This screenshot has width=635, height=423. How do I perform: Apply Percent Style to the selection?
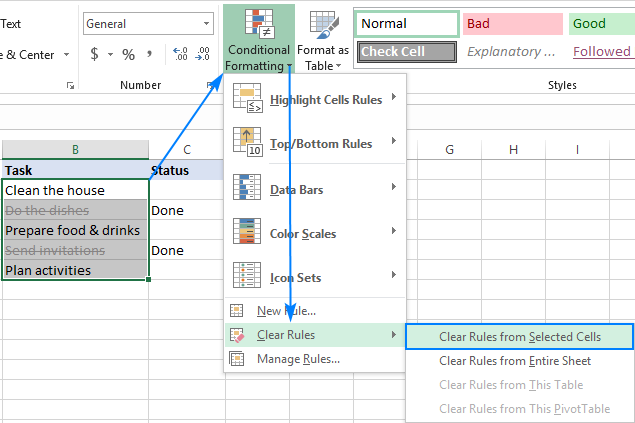tap(128, 54)
